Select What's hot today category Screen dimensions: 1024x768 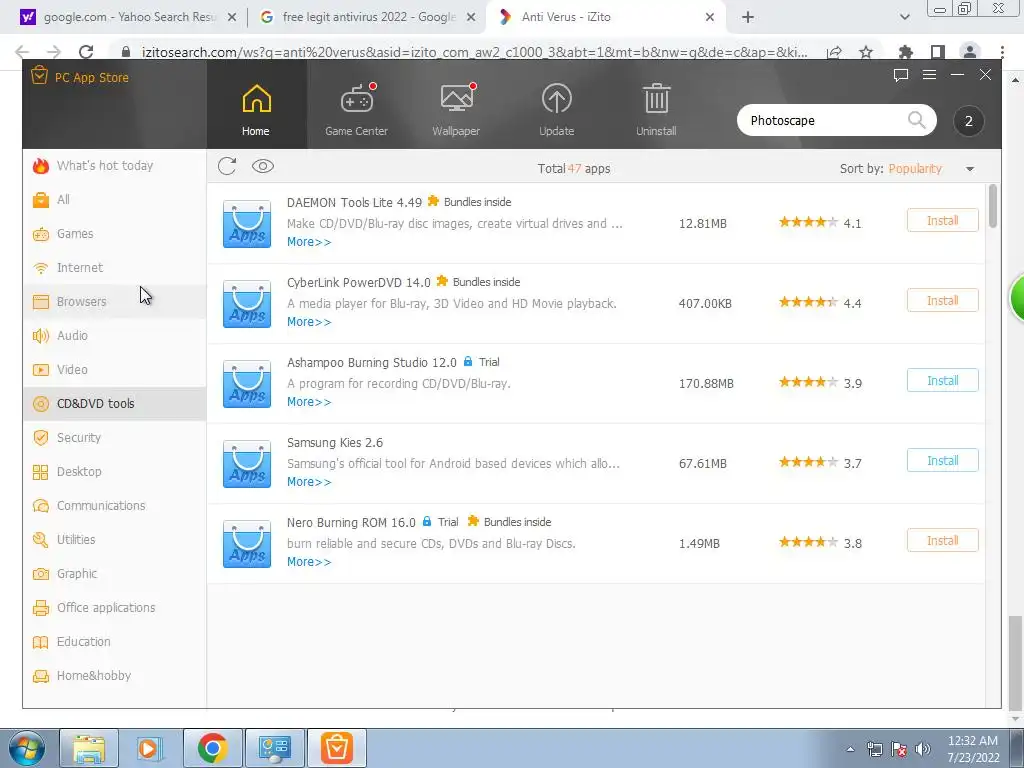pos(114,166)
